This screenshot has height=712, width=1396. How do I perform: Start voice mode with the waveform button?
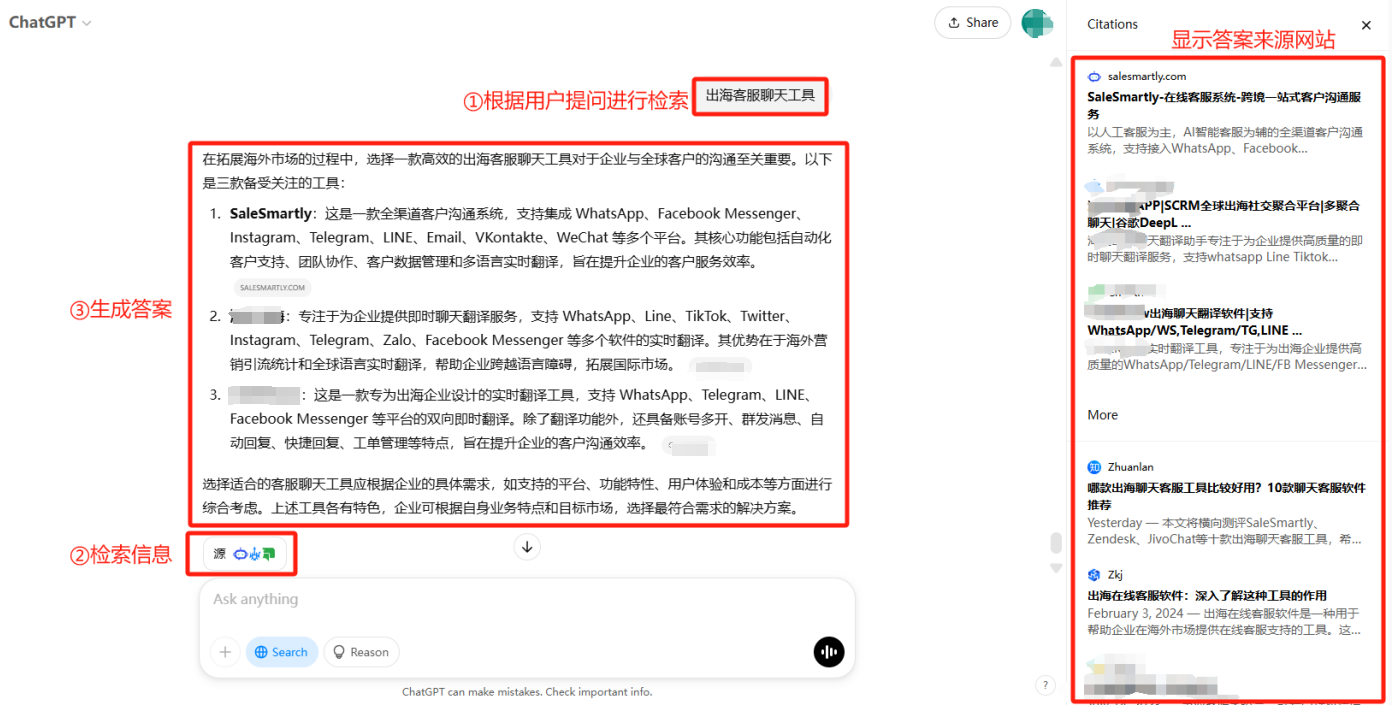point(829,652)
